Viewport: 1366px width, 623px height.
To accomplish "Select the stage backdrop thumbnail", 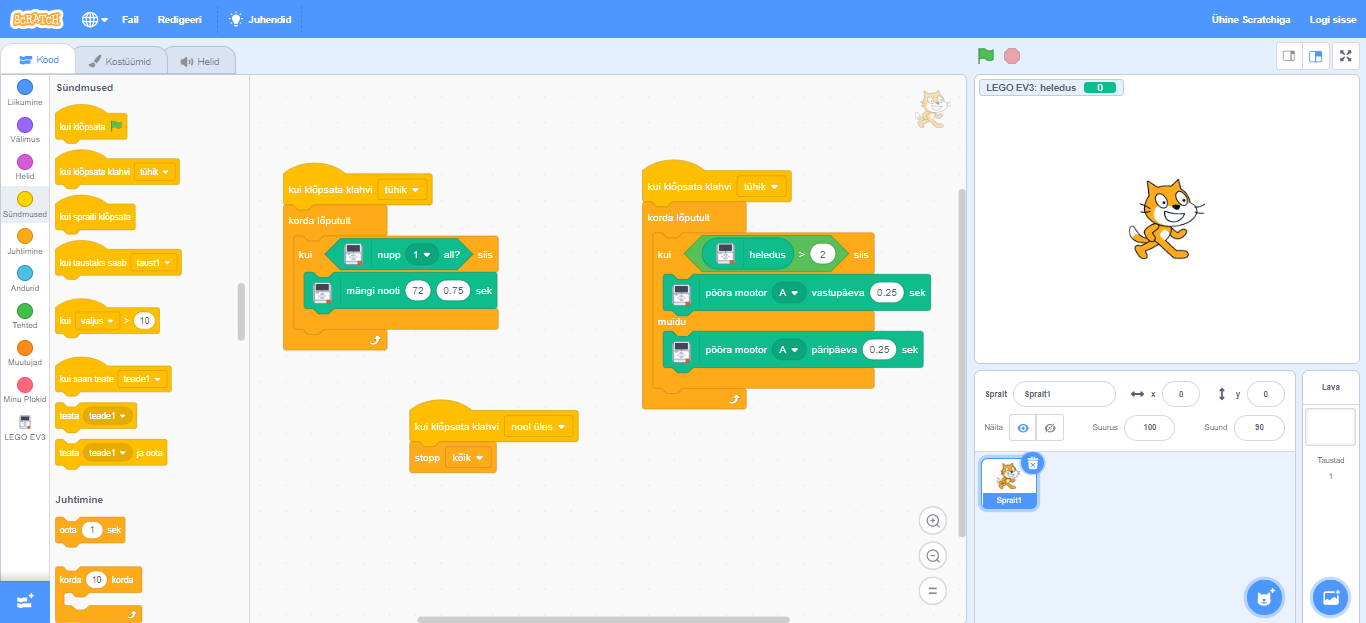I will [1330, 427].
